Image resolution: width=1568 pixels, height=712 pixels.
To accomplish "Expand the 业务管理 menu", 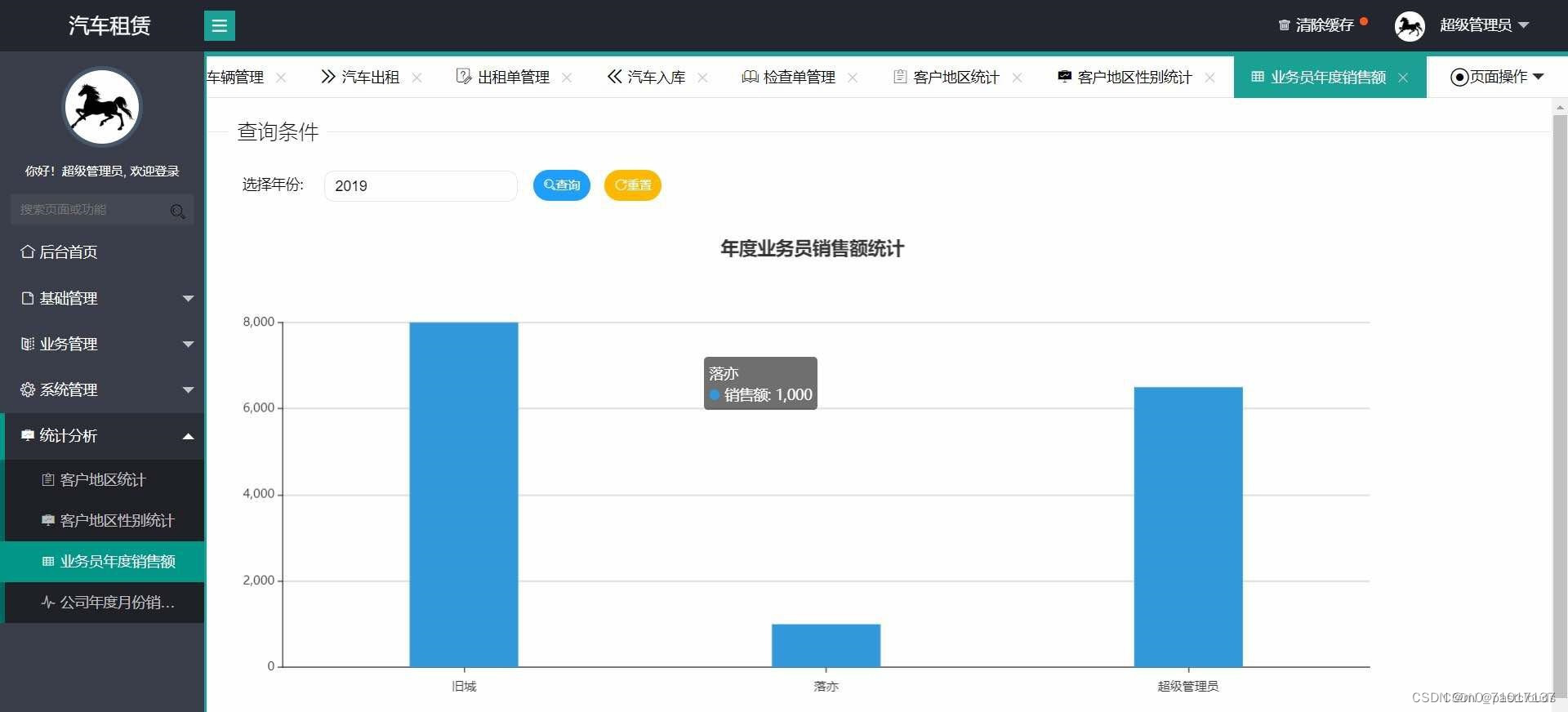I will click(102, 344).
